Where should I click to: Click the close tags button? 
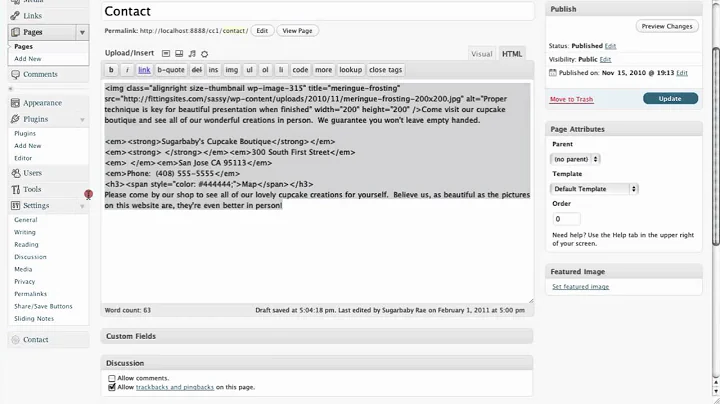click(x=385, y=70)
